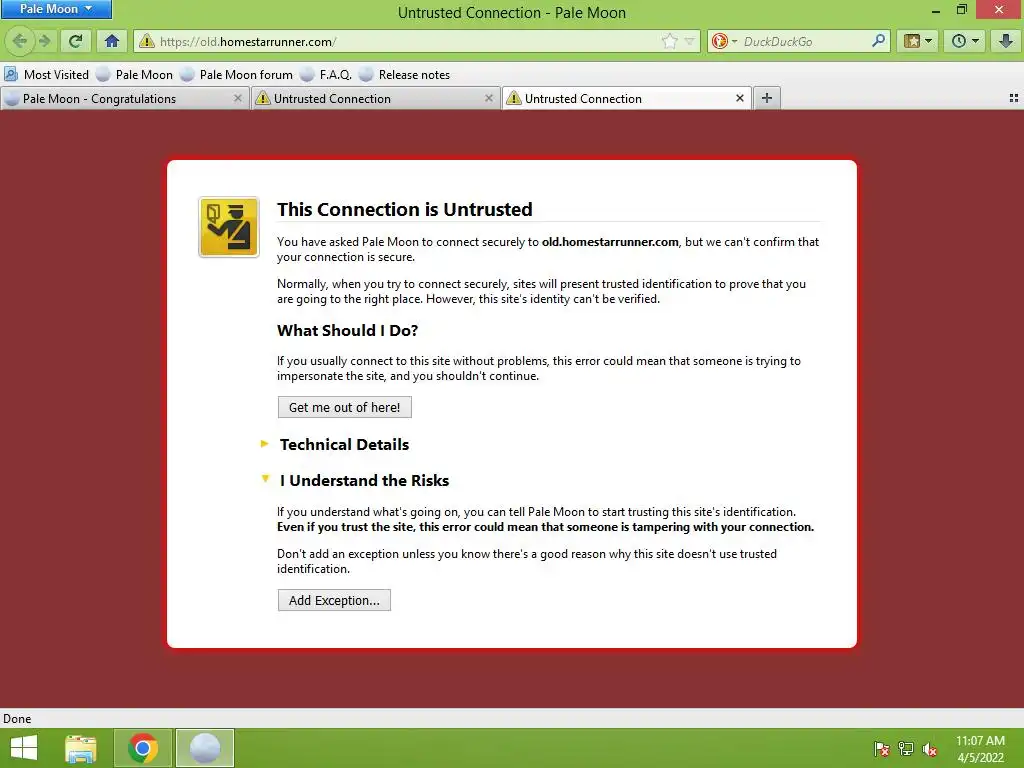Click the What Should I Do? heading
The width and height of the screenshot is (1024, 768).
click(347, 330)
